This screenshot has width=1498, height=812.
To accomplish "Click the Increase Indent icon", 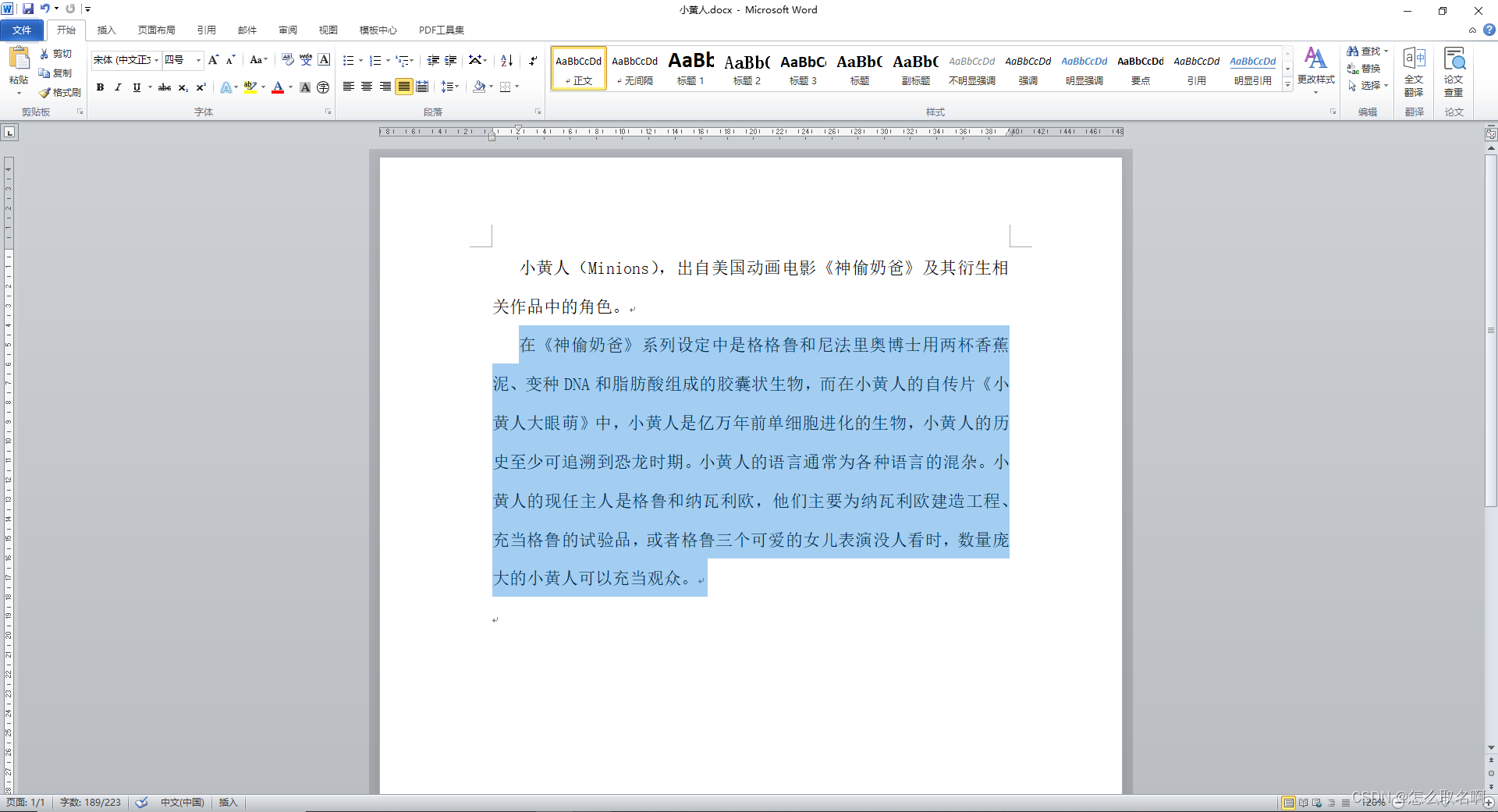I will click(x=451, y=60).
